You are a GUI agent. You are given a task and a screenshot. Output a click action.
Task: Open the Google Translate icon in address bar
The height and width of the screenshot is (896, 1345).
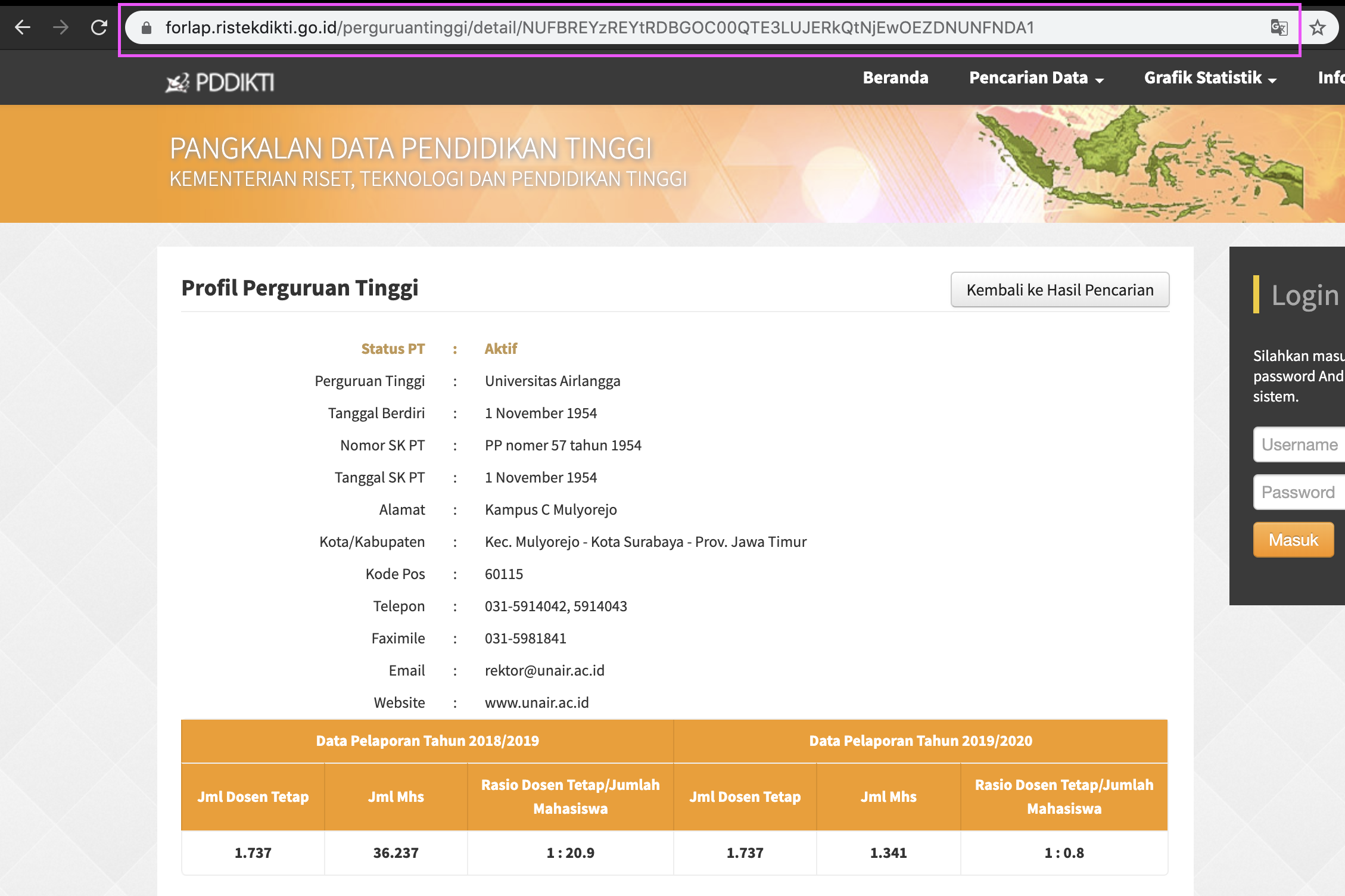tap(1279, 27)
